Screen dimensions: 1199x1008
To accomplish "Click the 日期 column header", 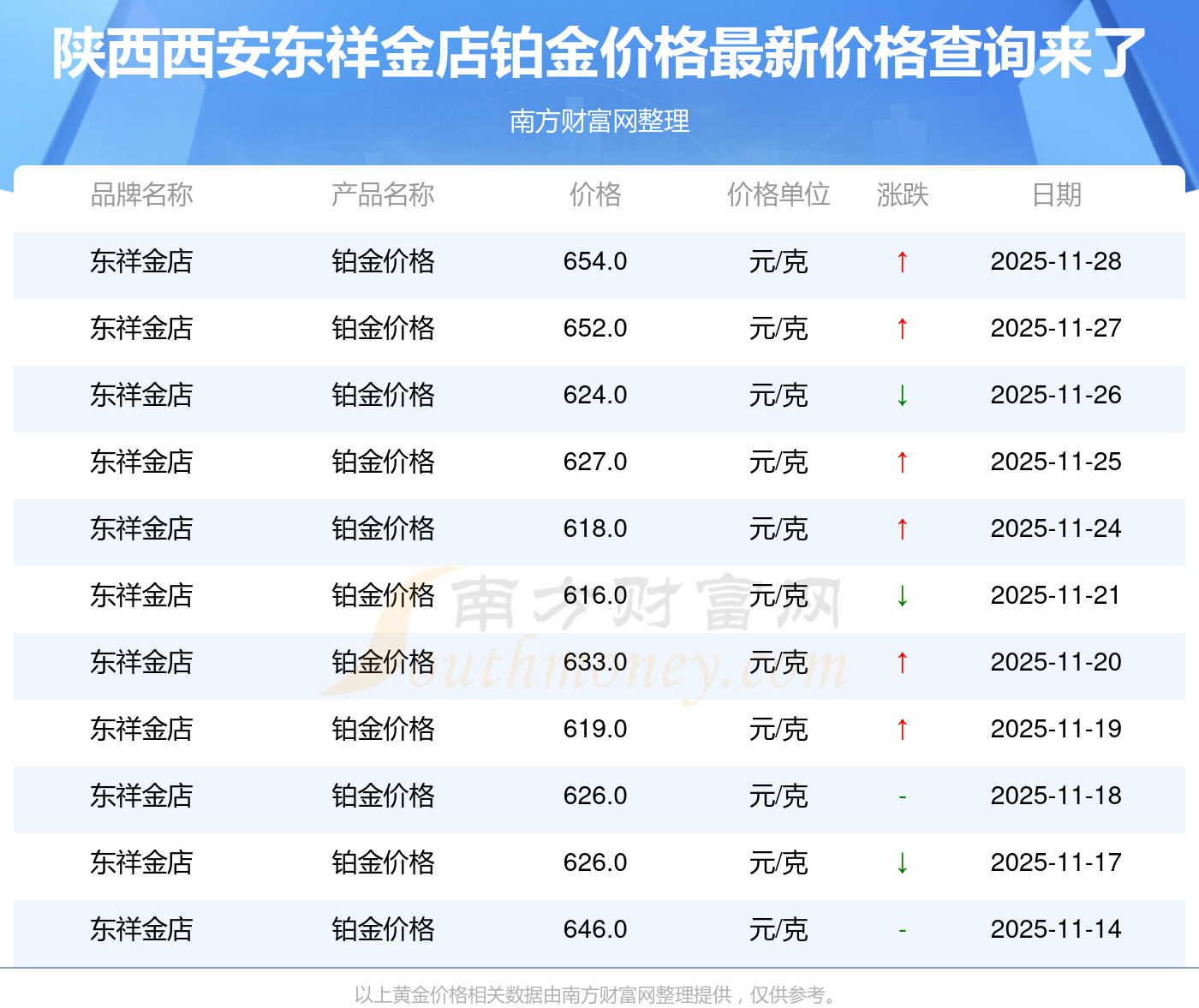I will pyautogui.click(x=1056, y=195).
